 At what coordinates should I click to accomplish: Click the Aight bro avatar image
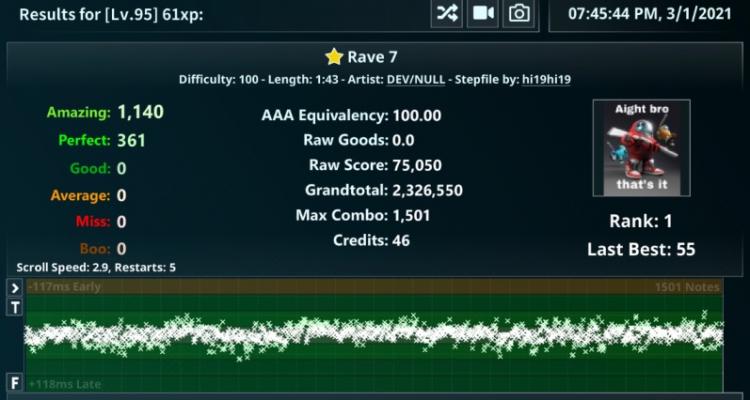pos(641,148)
